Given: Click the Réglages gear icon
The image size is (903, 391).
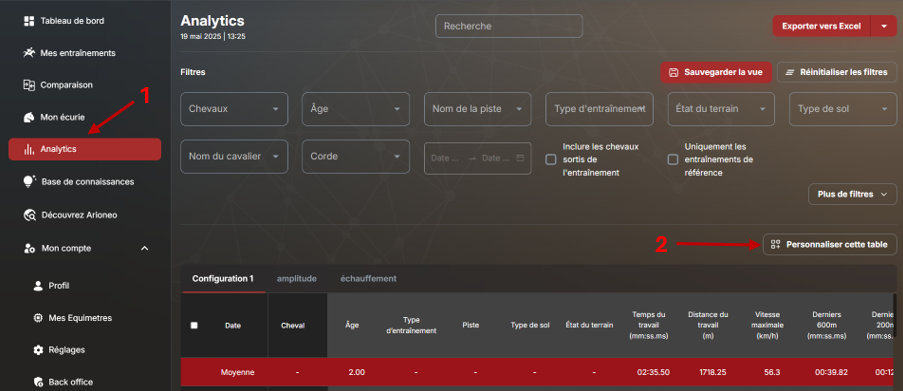Looking at the screenshot, I should click(x=39, y=350).
